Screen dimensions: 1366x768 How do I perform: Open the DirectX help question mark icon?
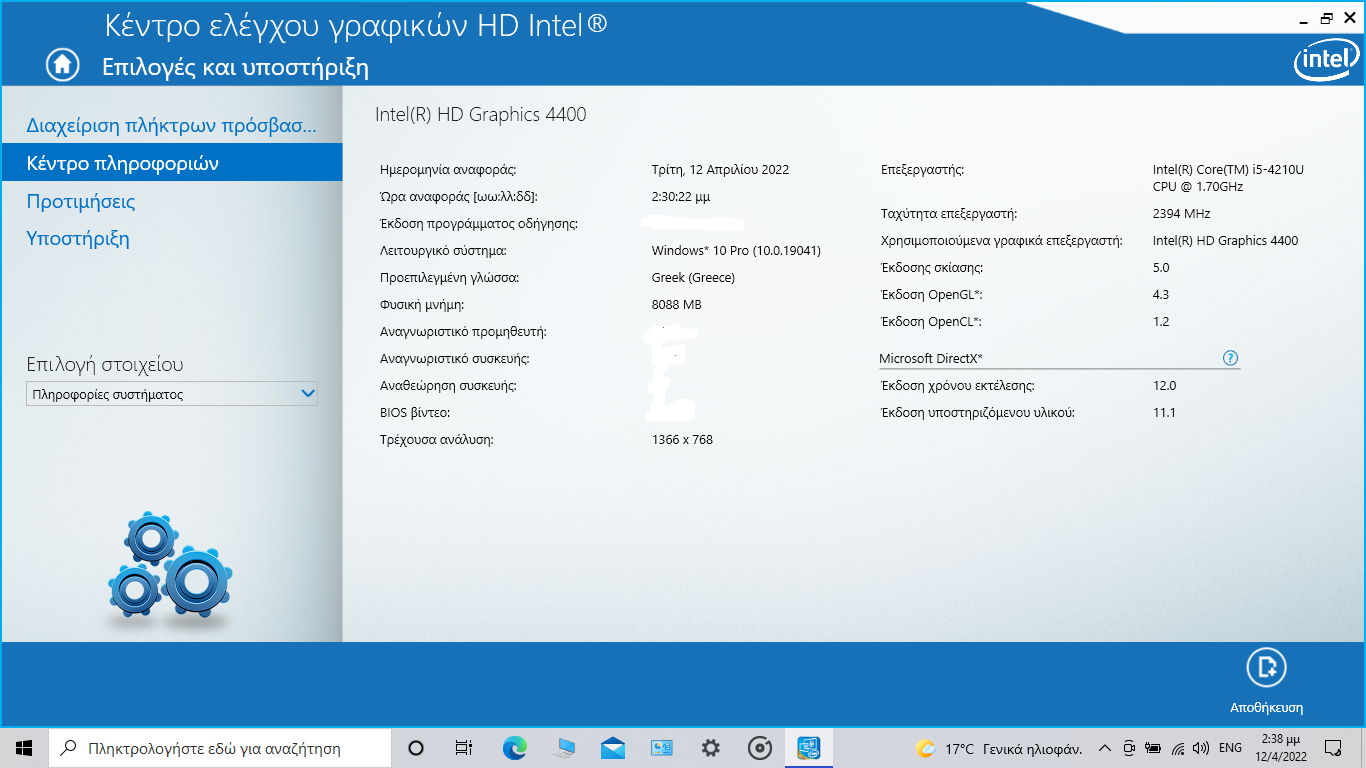(1230, 358)
